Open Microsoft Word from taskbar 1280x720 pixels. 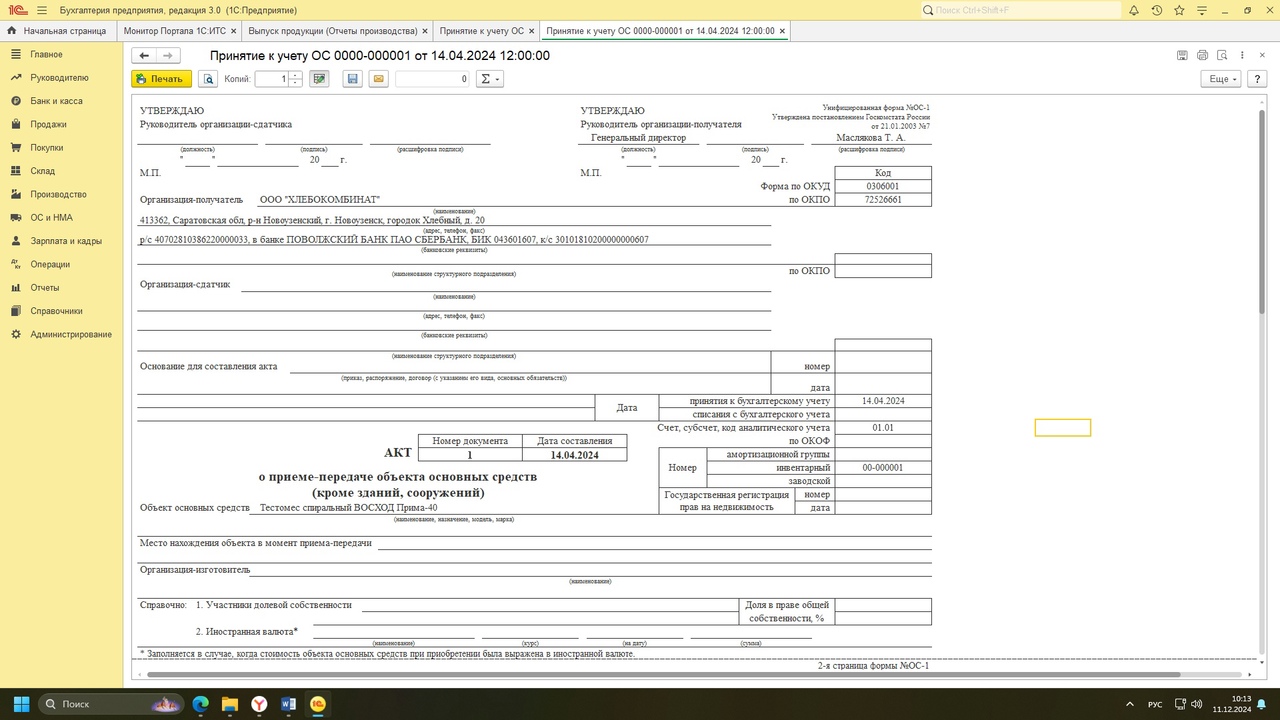tap(289, 704)
